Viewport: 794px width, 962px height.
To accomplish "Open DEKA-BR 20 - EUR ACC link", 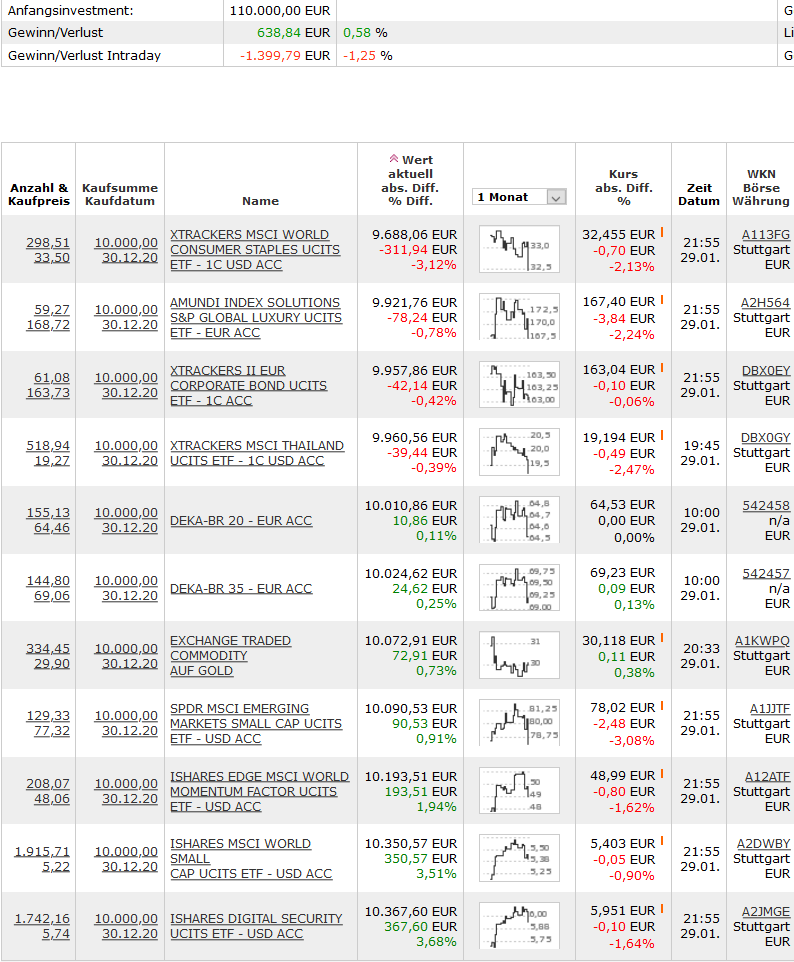I will 241,521.
